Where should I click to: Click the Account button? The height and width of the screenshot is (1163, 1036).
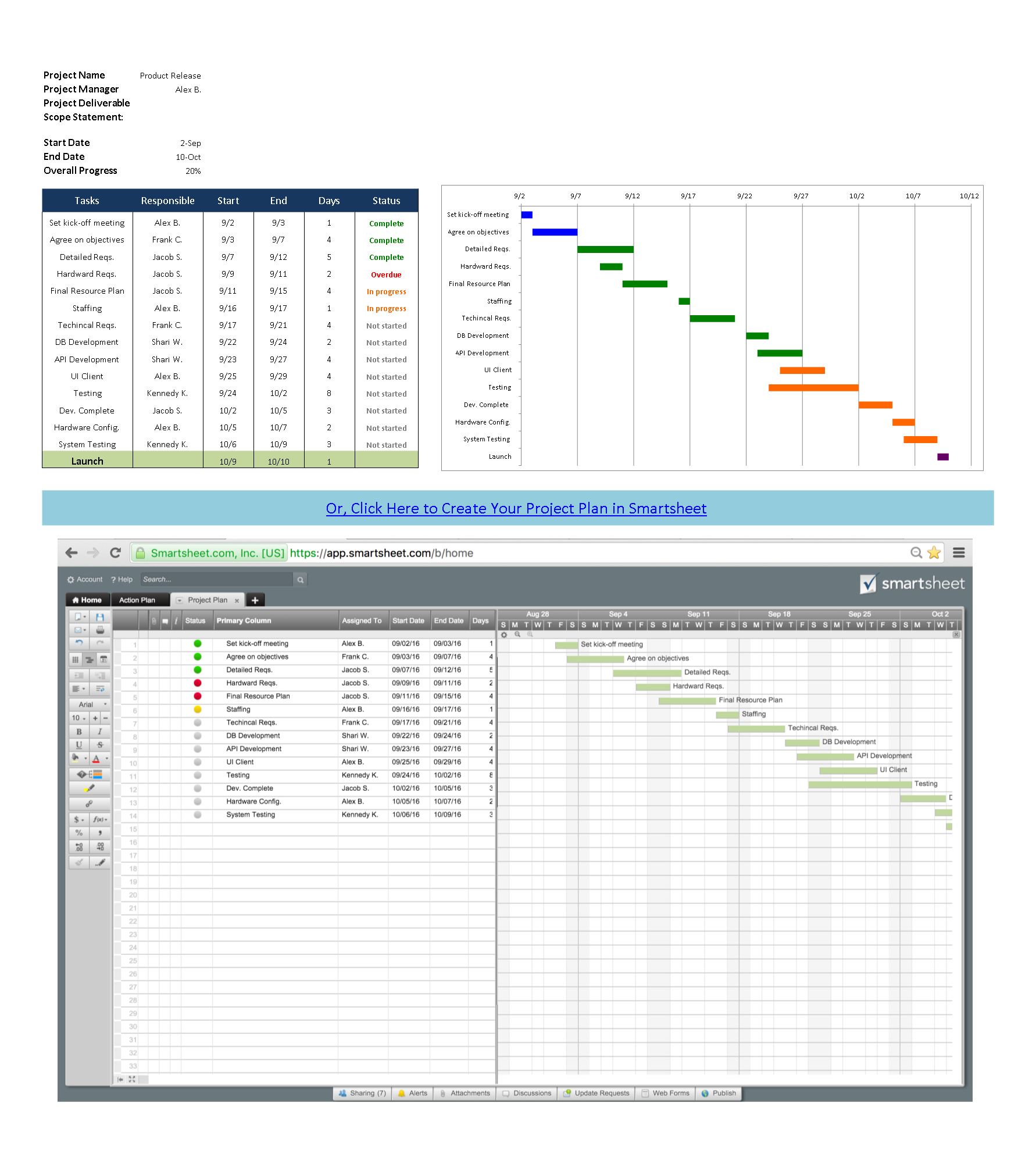(x=85, y=580)
